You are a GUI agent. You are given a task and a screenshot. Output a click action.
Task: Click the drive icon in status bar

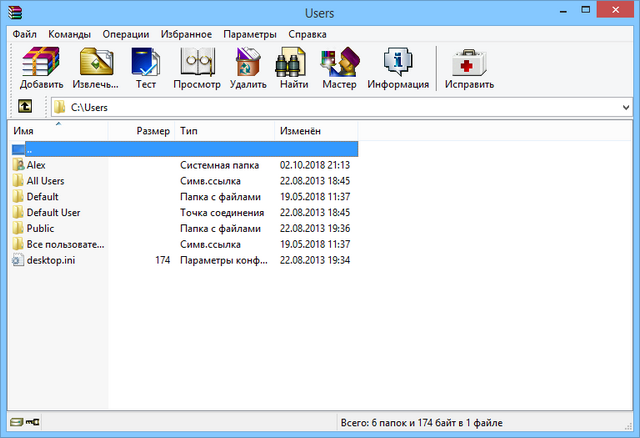[17, 424]
